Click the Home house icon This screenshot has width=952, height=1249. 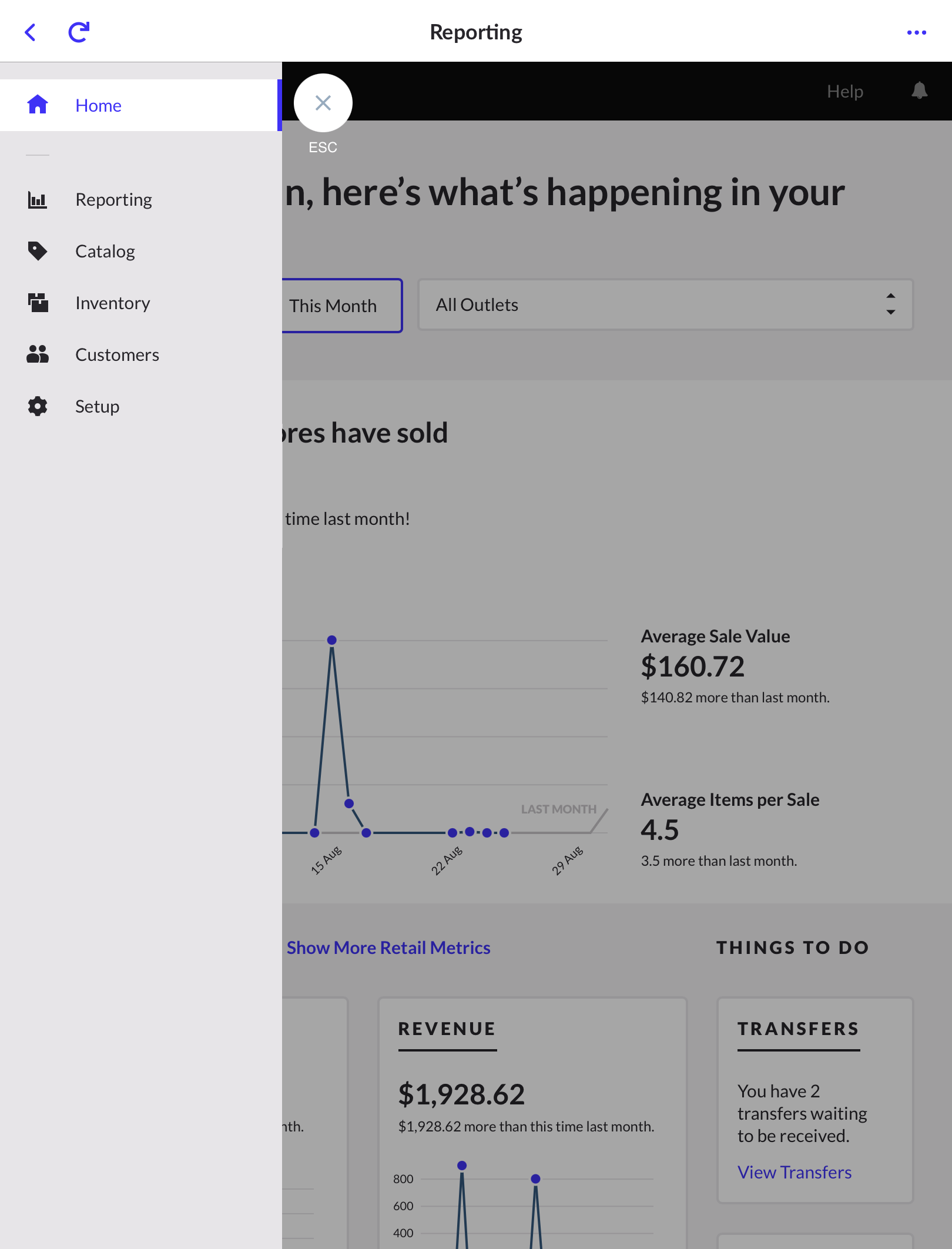[x=38, y=105]
